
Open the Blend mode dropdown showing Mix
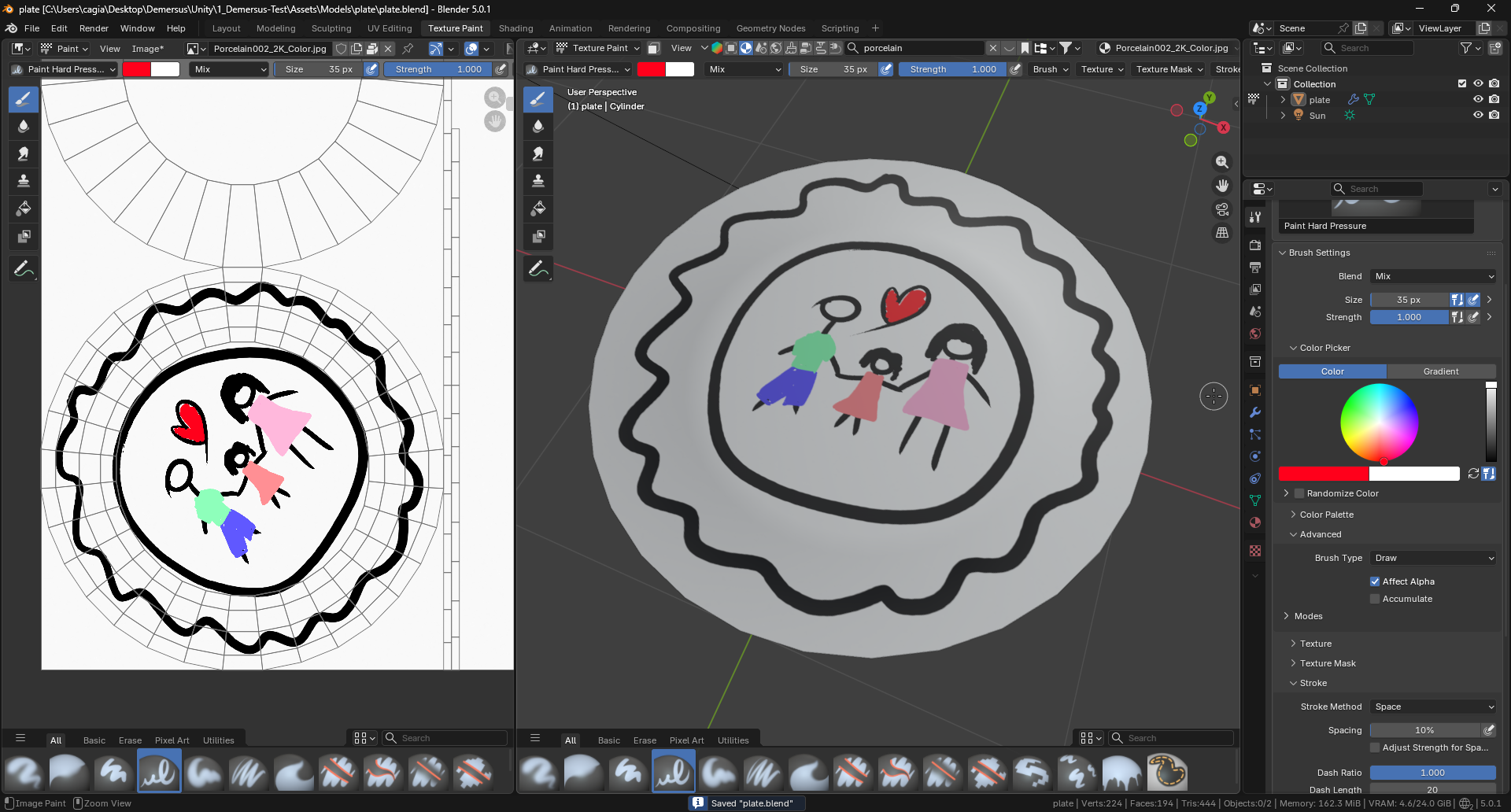(x=1432, y=276)
